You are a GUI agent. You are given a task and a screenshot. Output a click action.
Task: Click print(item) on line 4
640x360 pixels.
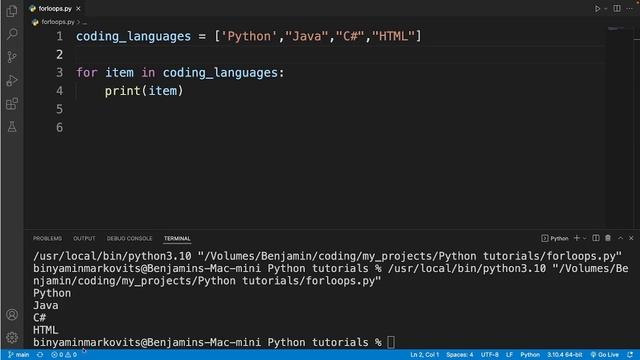[x=144, y=91]
